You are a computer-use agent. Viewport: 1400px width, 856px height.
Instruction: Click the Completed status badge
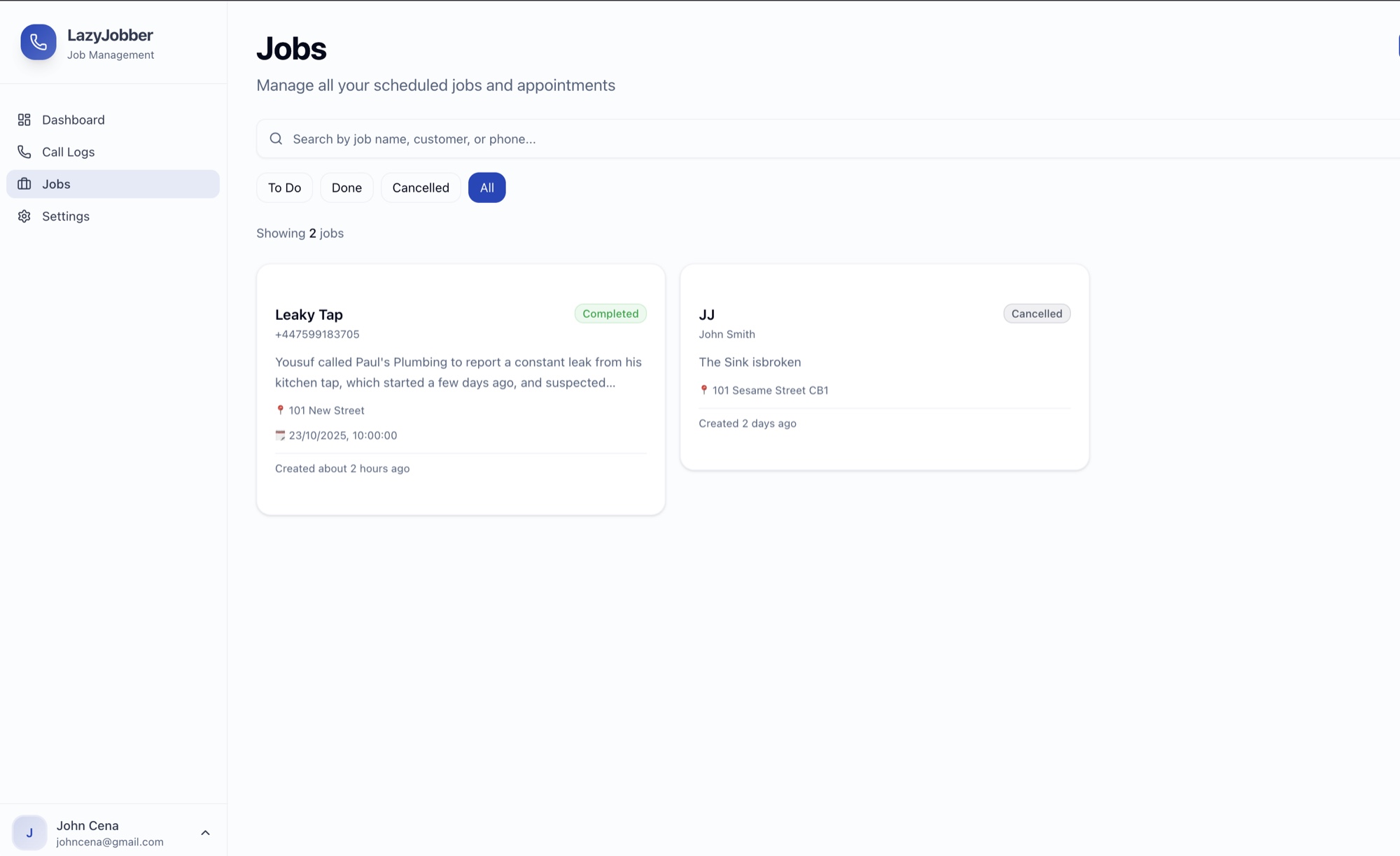point(610,313)
